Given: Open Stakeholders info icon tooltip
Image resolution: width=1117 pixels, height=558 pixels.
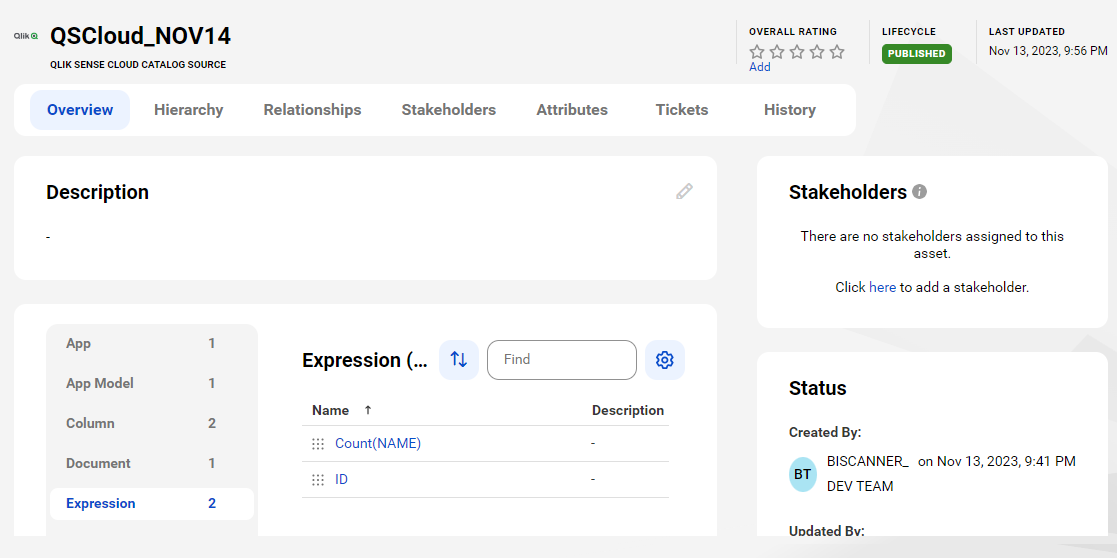Looking at the screenshot, I should pyautogui.click(x=920, y=192).
